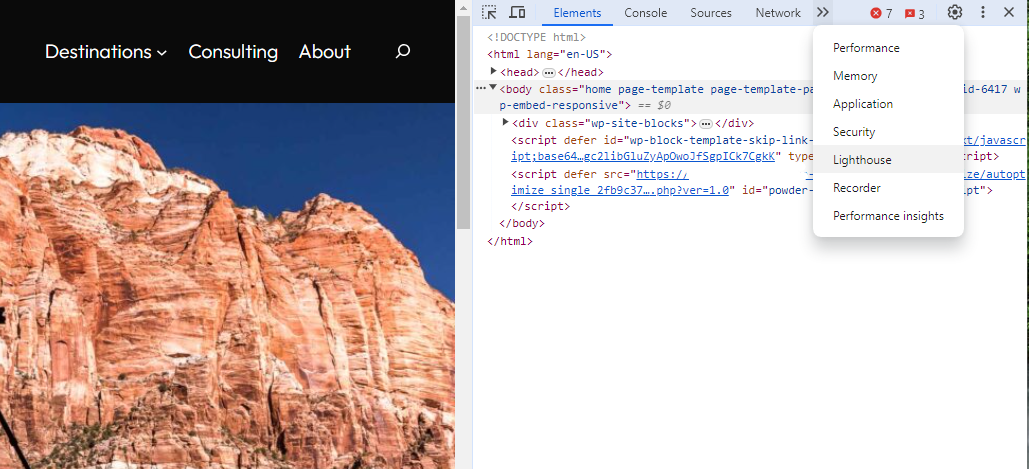Select Performance insights from the overflow menu
This screenshot has height=469, width=1029.
pos(888,216)
